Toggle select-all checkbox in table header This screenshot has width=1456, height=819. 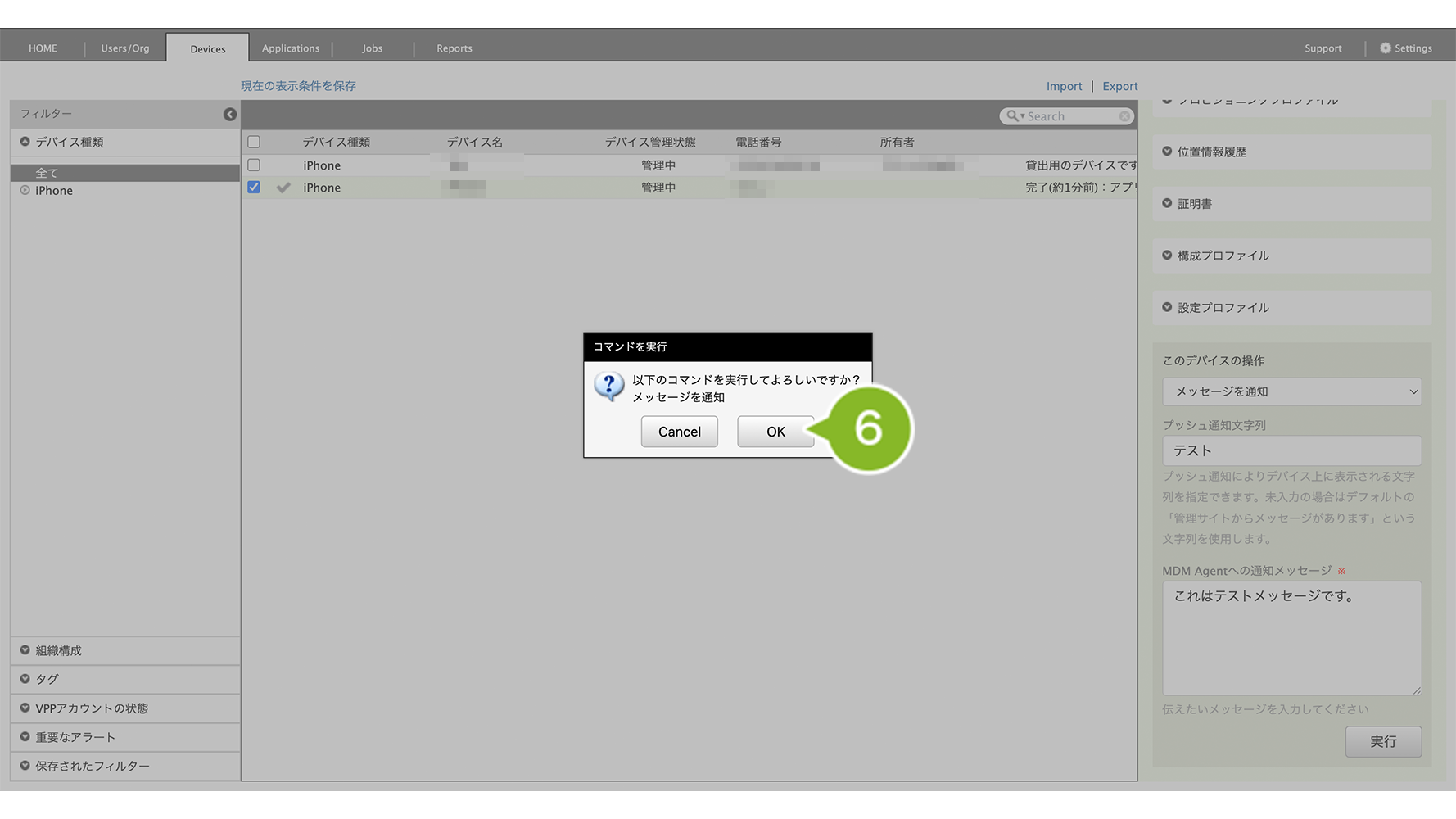(254, 142)
